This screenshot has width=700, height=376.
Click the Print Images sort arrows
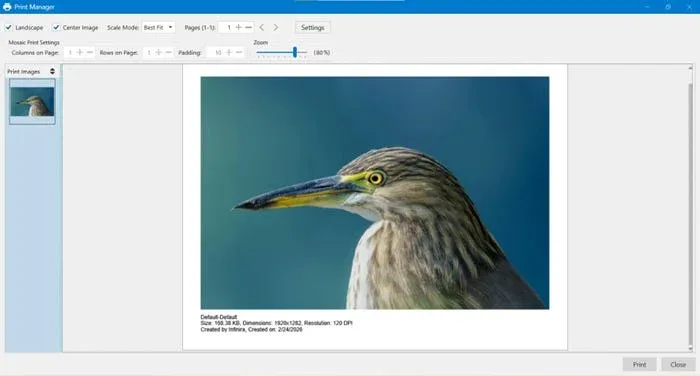52,71
